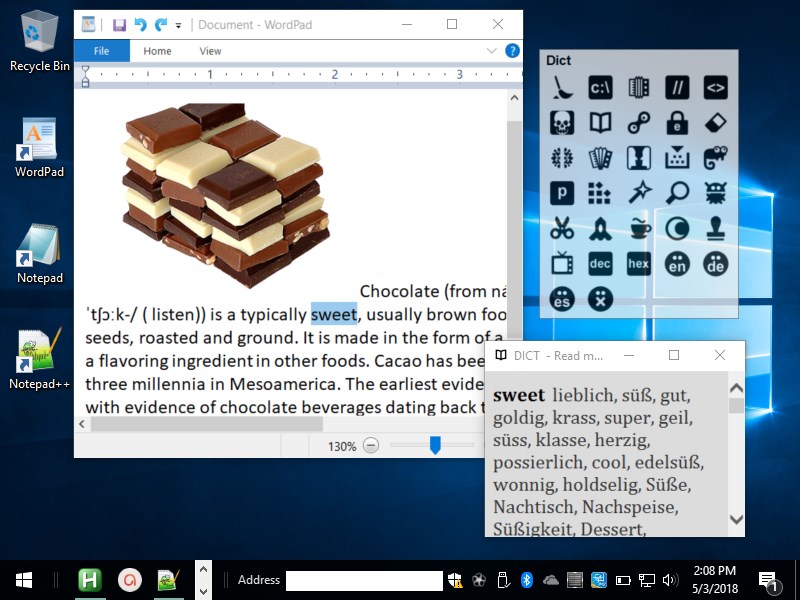The width and height of the screenshot is (800, 600).
Task: Click the open book icon in Dict panel
Action: pyautogui.click(x=600, y=123)
